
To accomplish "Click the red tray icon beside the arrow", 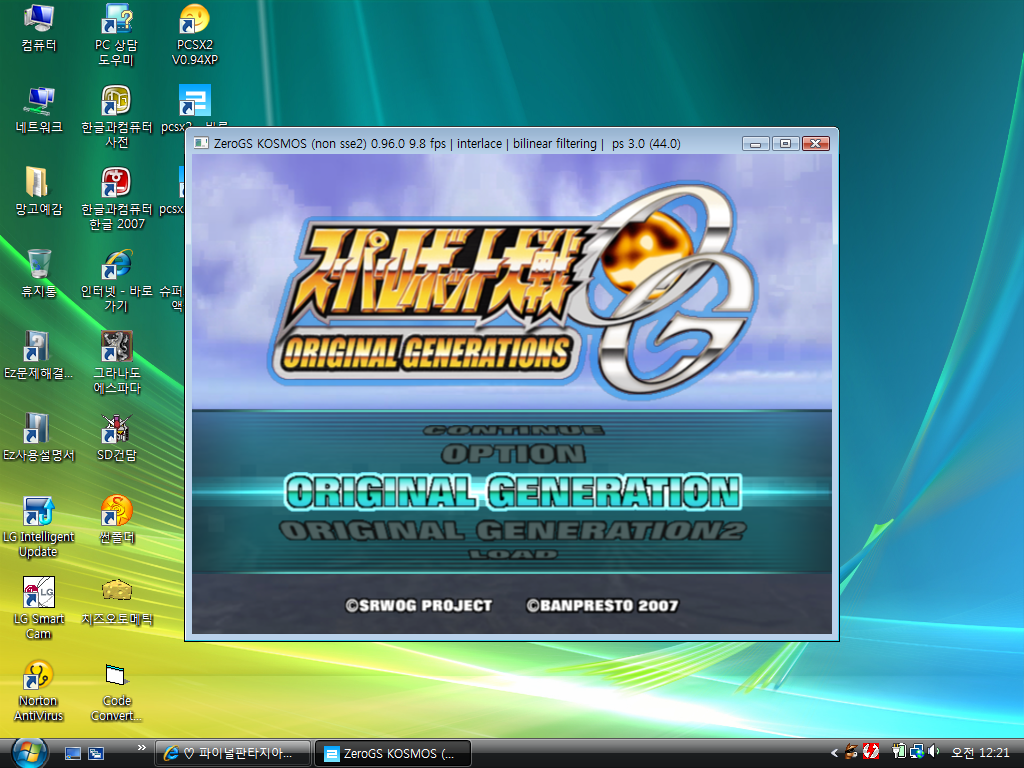I will 871,752.
